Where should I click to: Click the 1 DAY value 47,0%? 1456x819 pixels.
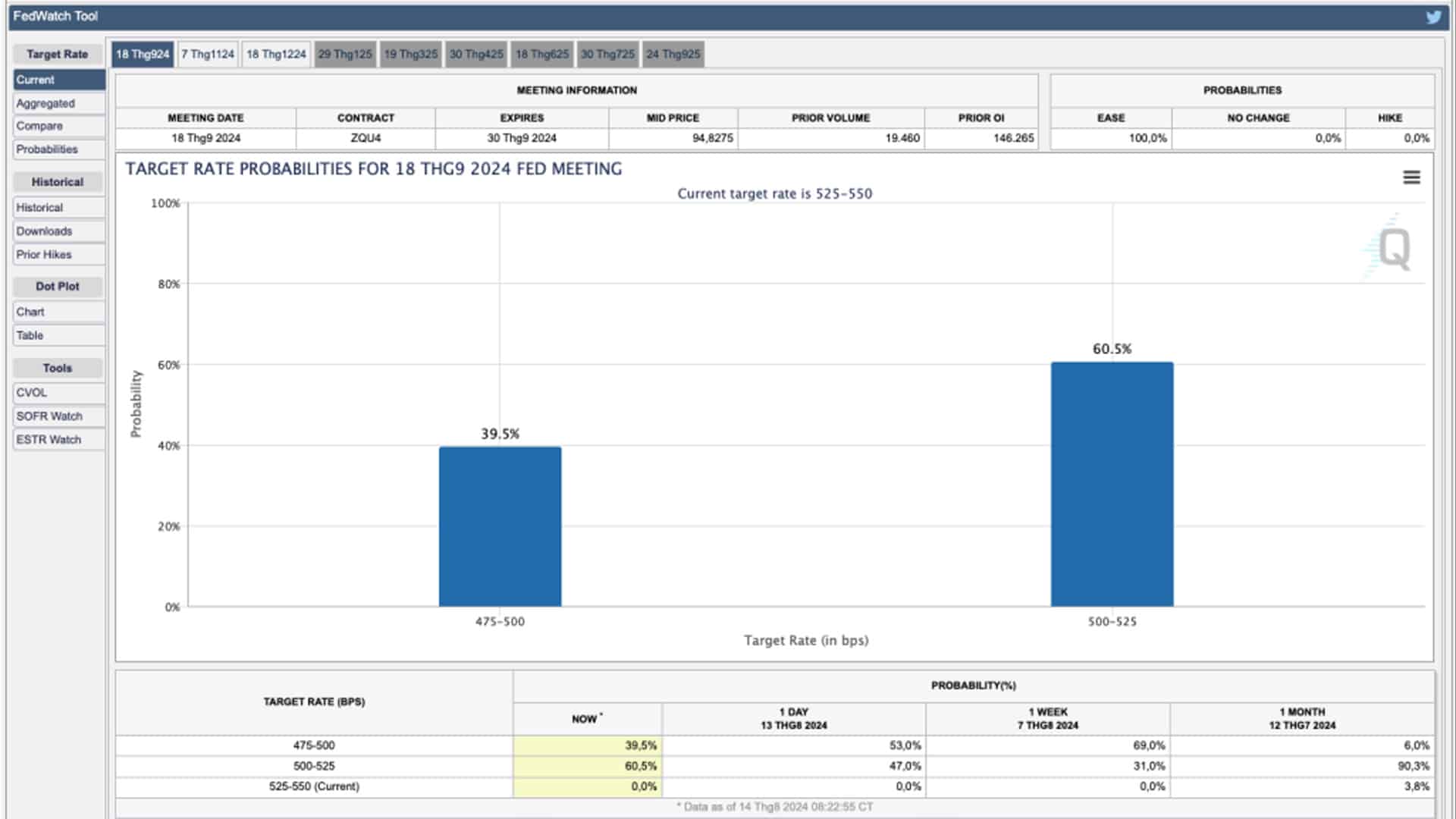[905, 766]
